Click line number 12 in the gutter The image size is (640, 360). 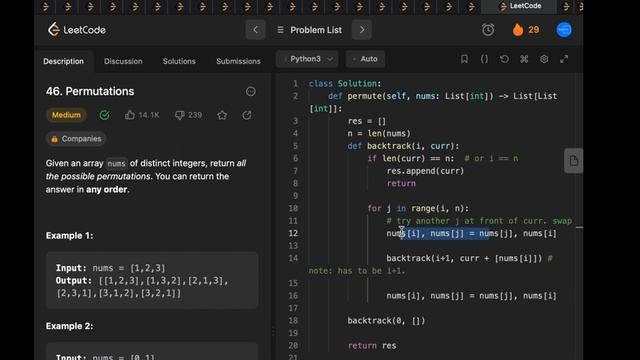point(293,233)
